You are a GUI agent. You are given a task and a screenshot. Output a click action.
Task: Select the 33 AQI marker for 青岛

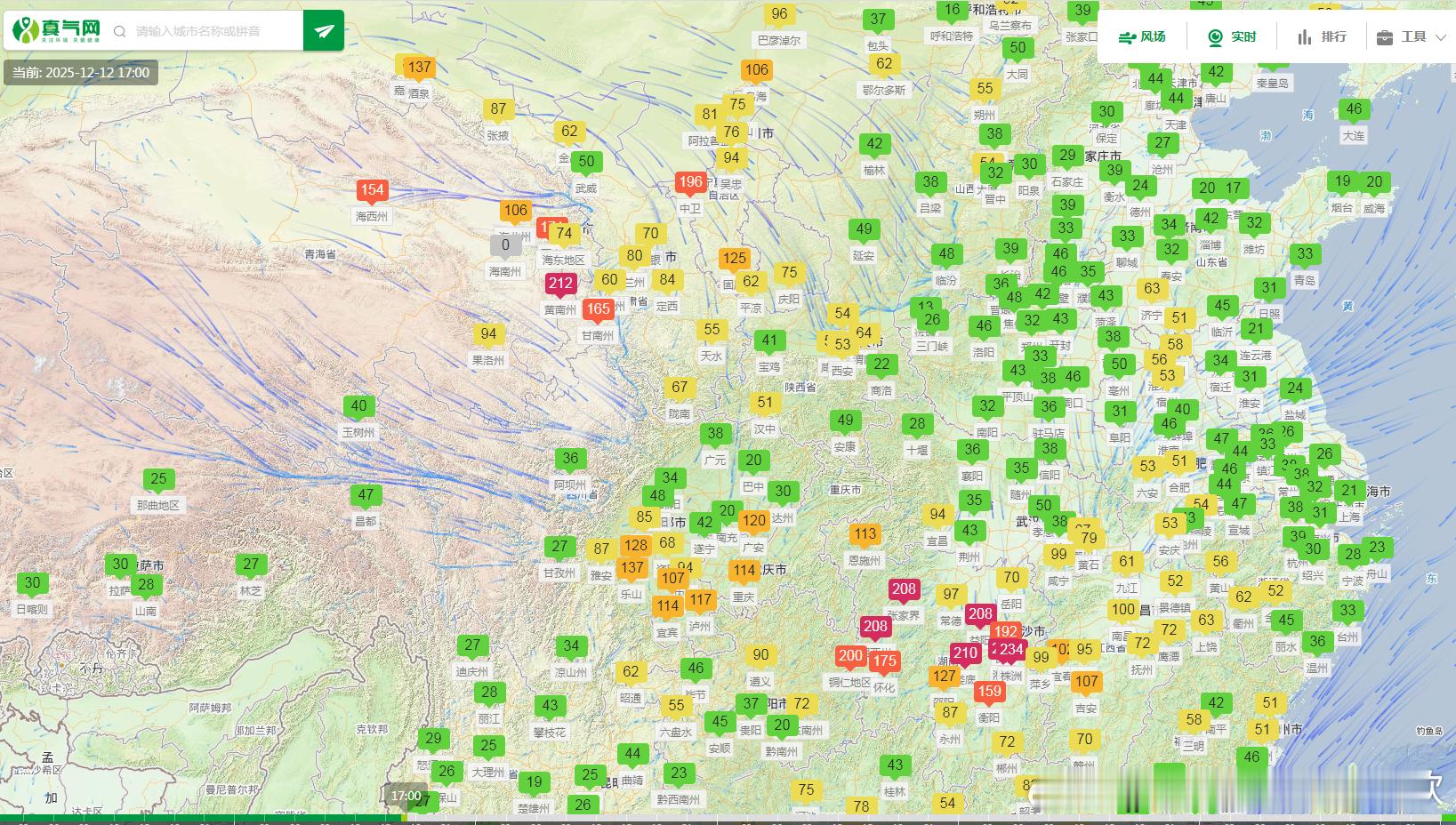point(1305,254)
